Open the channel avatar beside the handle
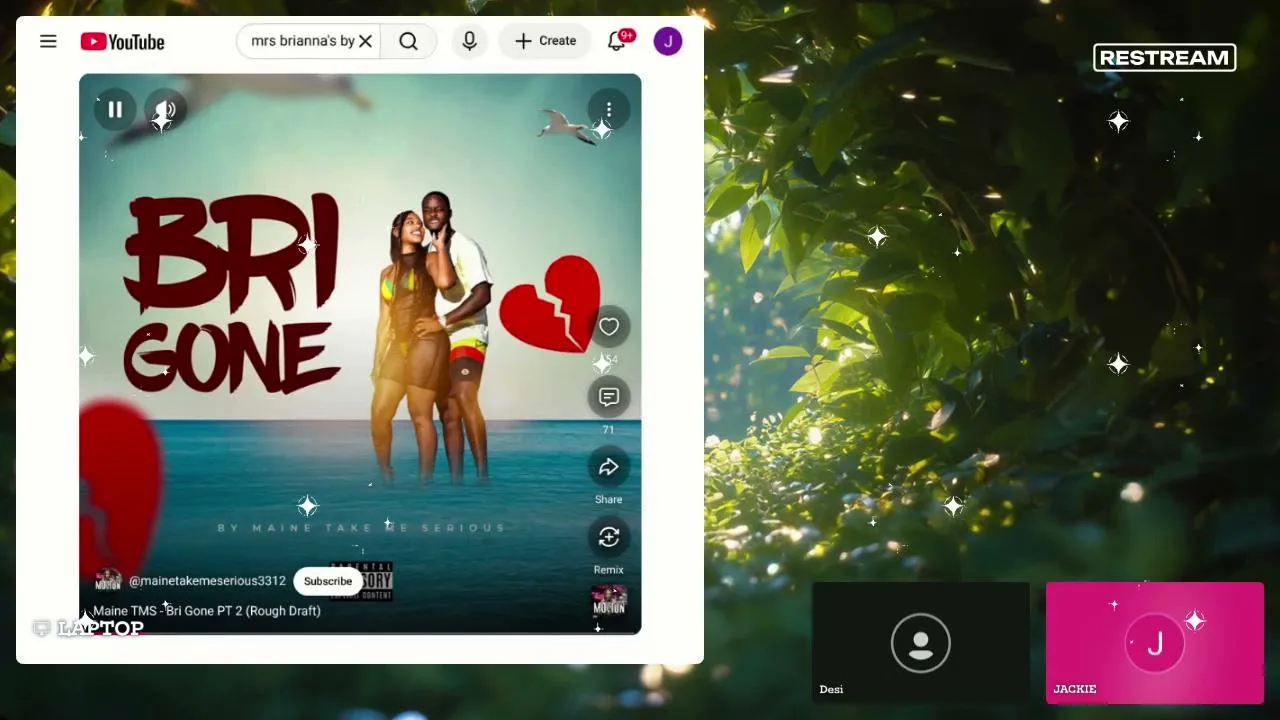Image resolution: width=1280 pixels, height=720 pixels. 108,581
